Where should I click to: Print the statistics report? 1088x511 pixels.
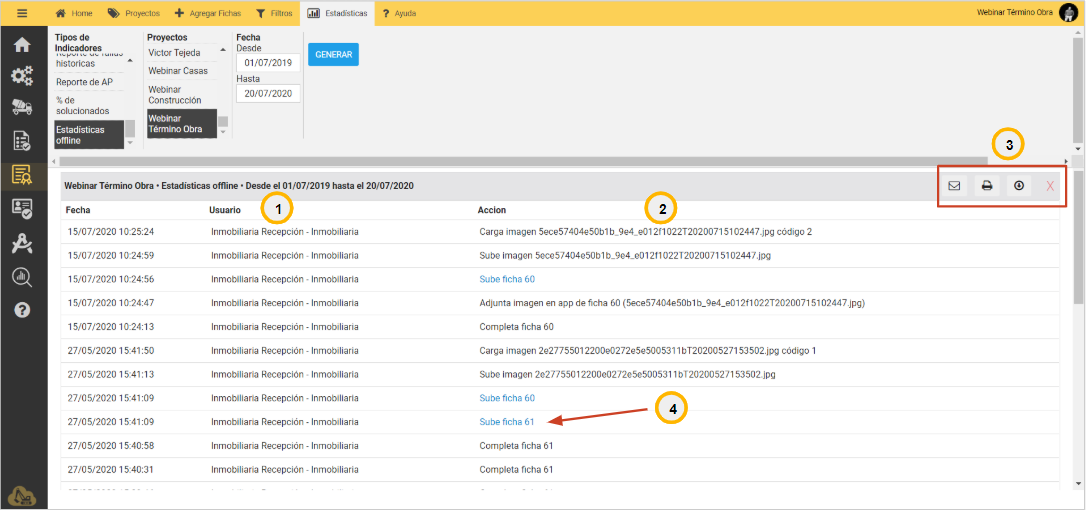pos(986,185)
